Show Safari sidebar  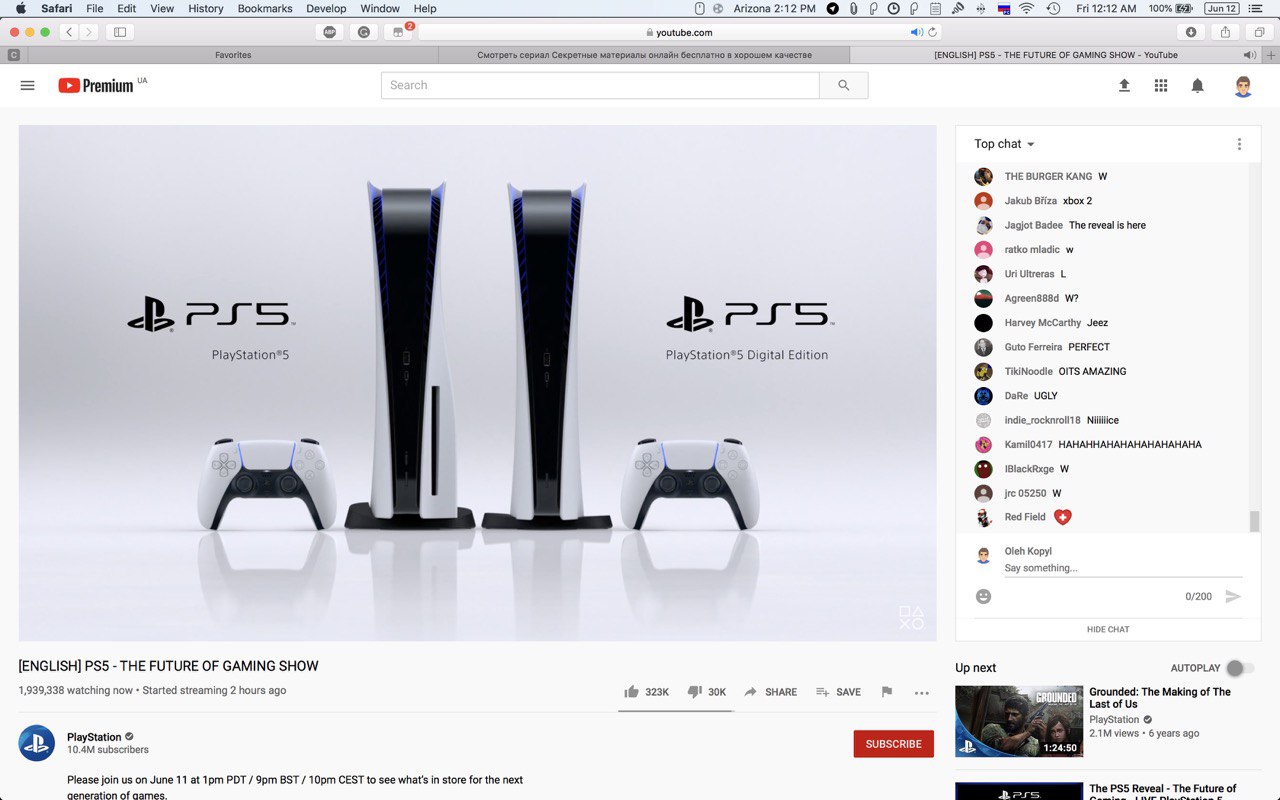tap(120, 32)
